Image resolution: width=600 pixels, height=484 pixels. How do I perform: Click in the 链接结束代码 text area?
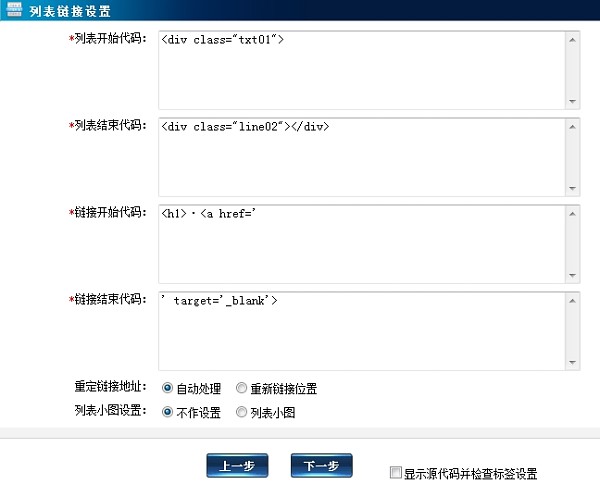coord(360,330)
